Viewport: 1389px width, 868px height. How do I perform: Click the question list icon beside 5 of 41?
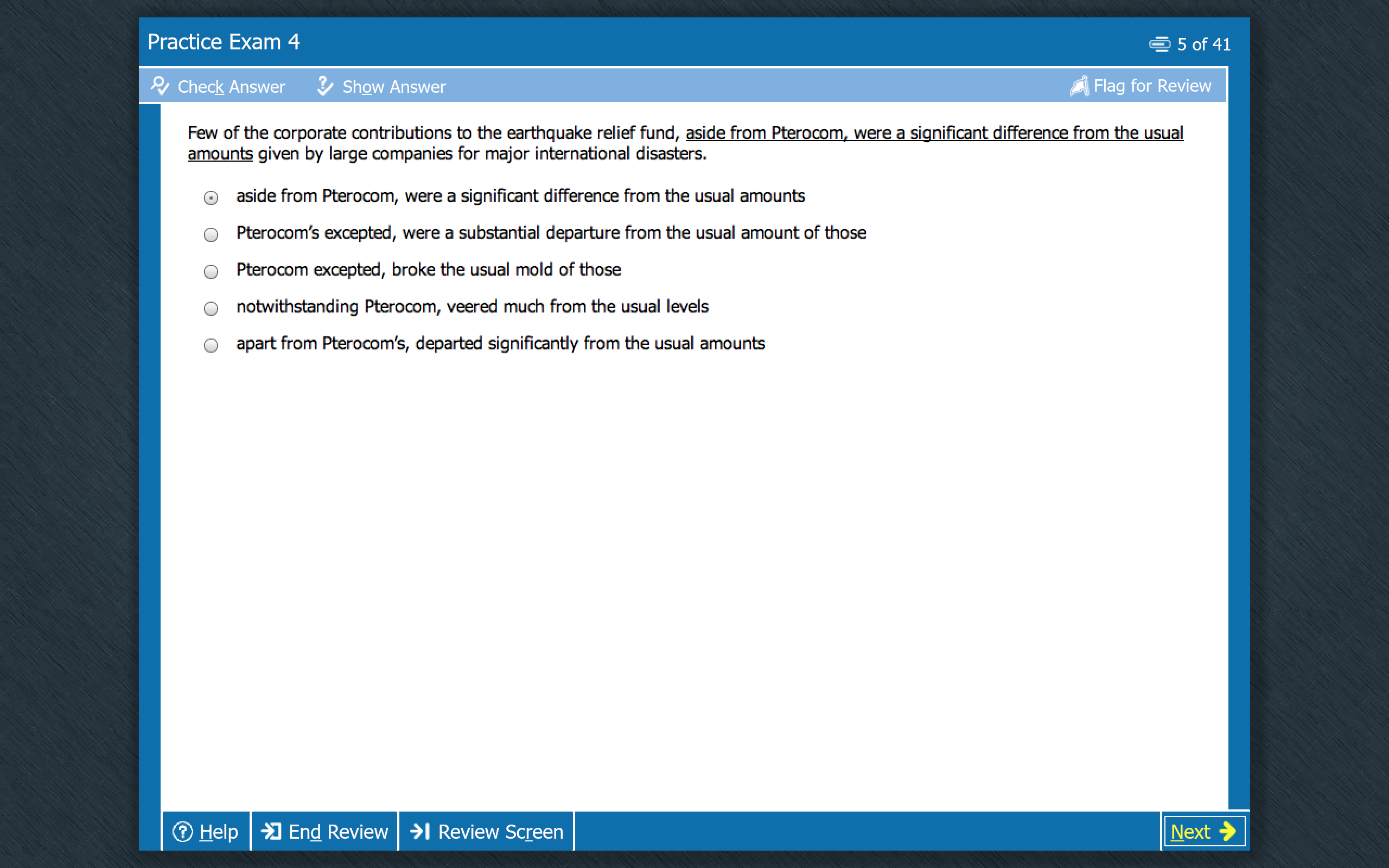click(x=1159, y=44)
